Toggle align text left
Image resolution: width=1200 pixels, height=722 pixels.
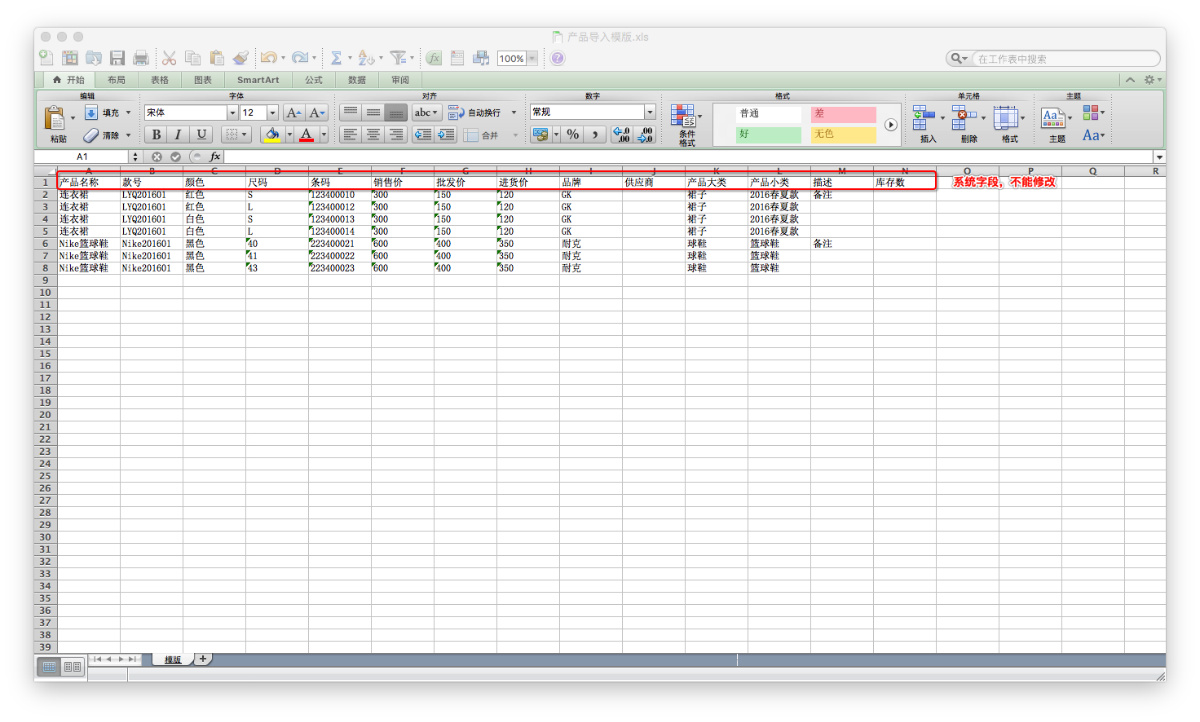(x=350, y=134)
